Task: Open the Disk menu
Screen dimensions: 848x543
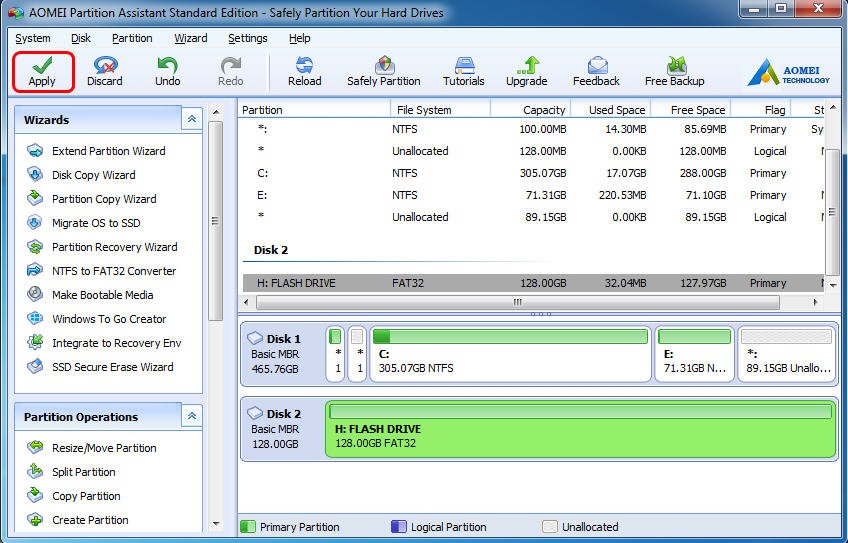Action: coord(81,38)
